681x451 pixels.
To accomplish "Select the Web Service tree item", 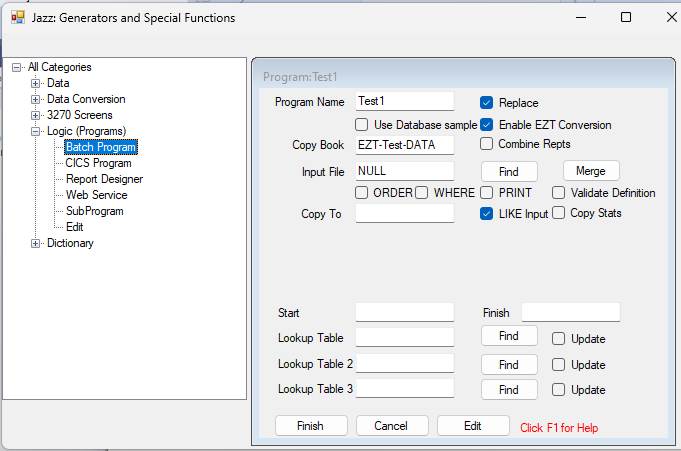I will 96,195.
